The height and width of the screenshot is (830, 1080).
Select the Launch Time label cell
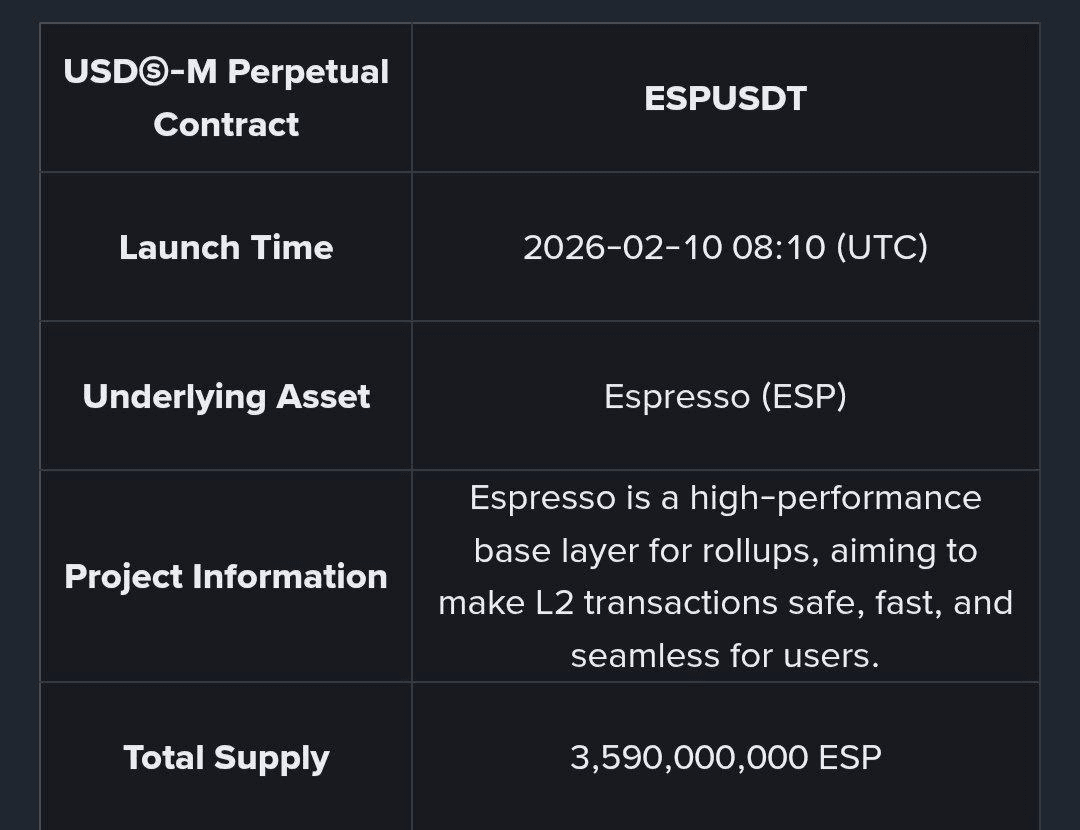(226, 247)
